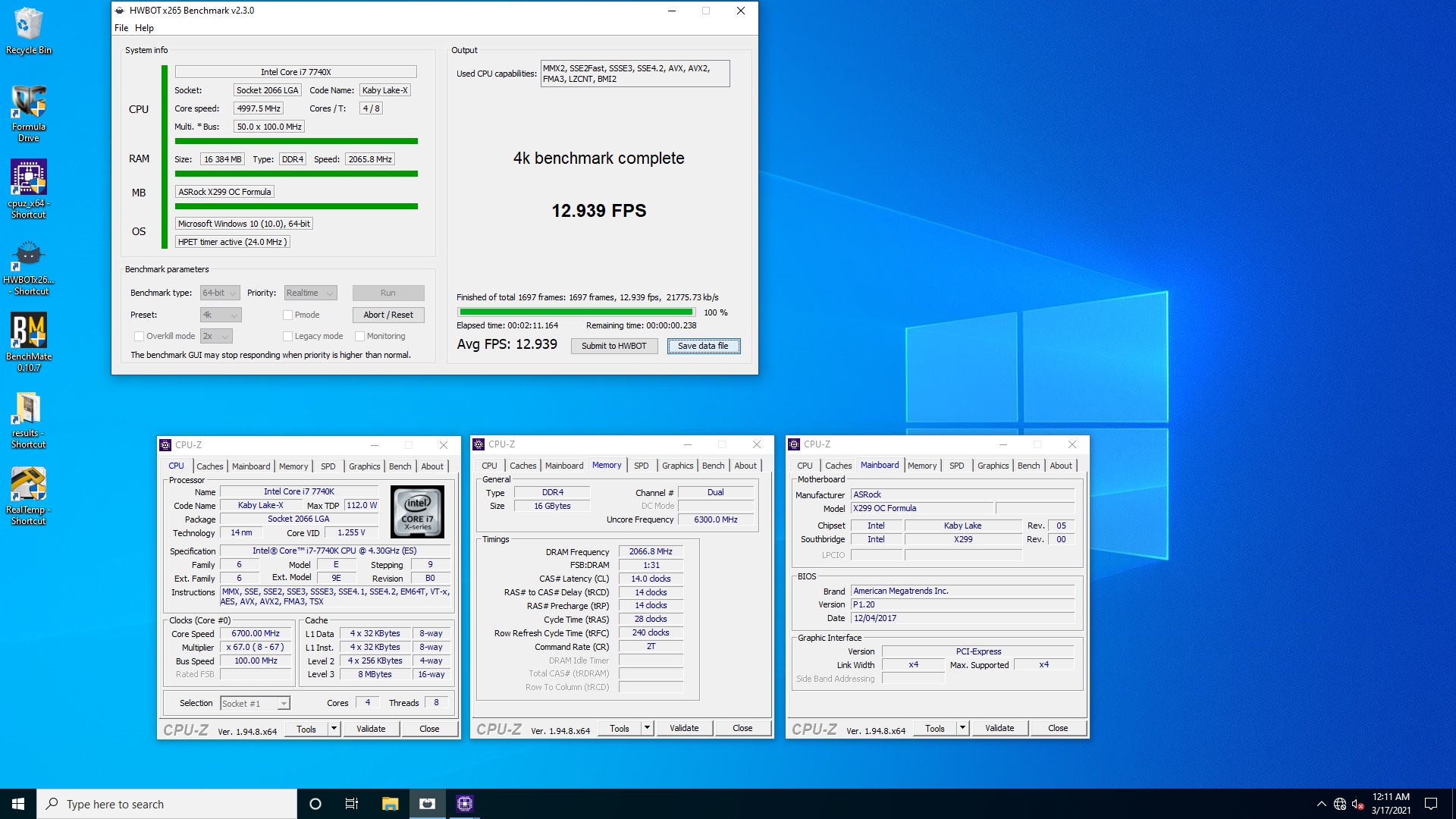This screenshot has width=1456, height=819.
Task: Click title icon of CPU-Z Mainboard window
Action: (x=794, y=444)
